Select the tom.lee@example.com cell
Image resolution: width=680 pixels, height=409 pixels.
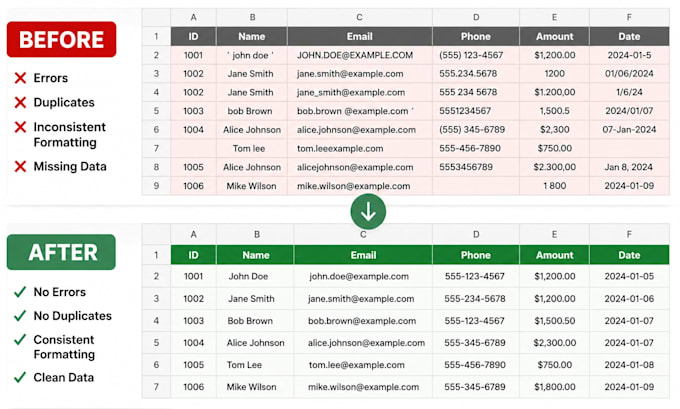pyautogui.click(x=363, y=365)
